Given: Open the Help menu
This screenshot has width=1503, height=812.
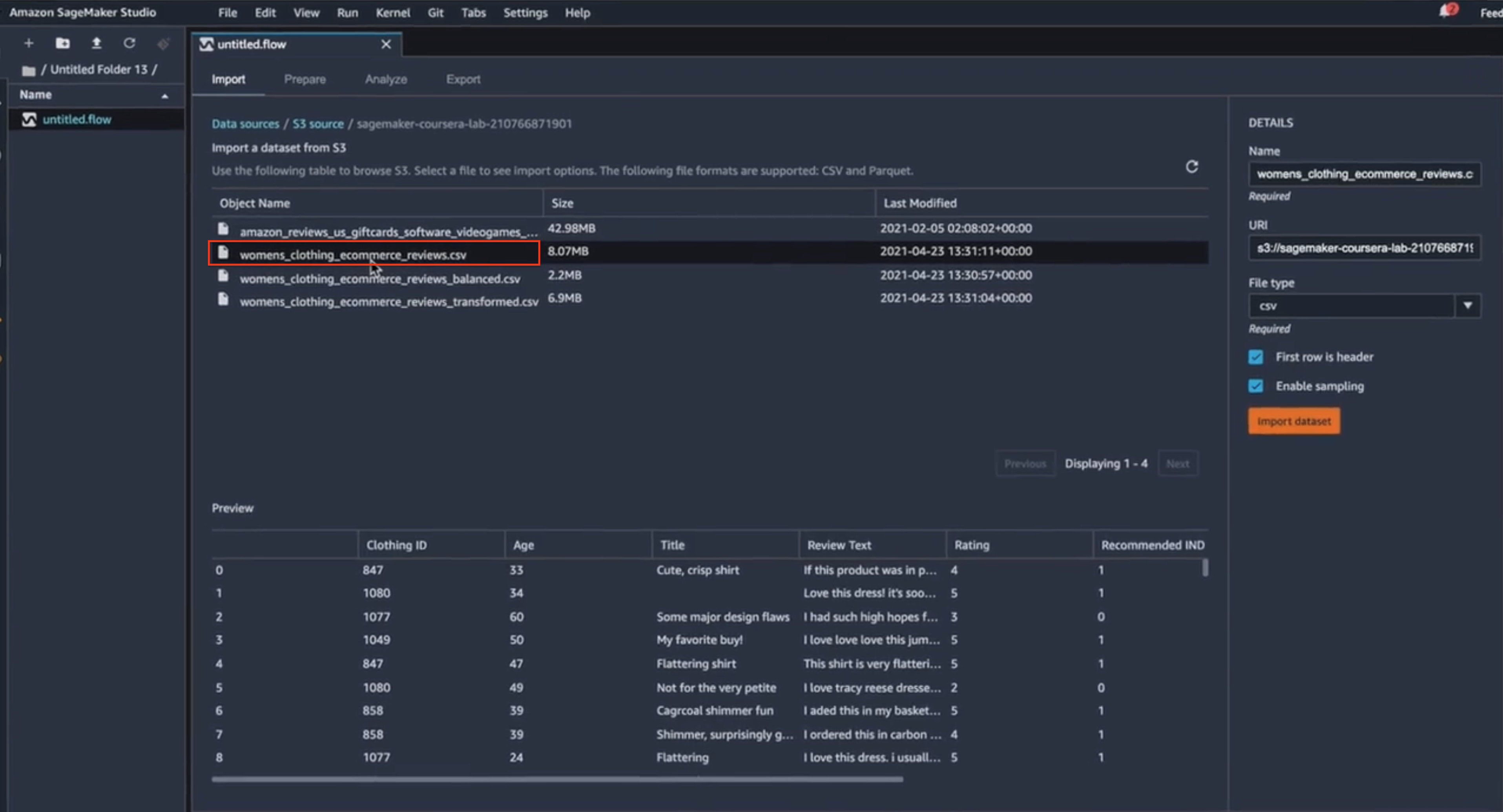Looking at the screenshot, I should pyautogui.click(x=577, y=13).
